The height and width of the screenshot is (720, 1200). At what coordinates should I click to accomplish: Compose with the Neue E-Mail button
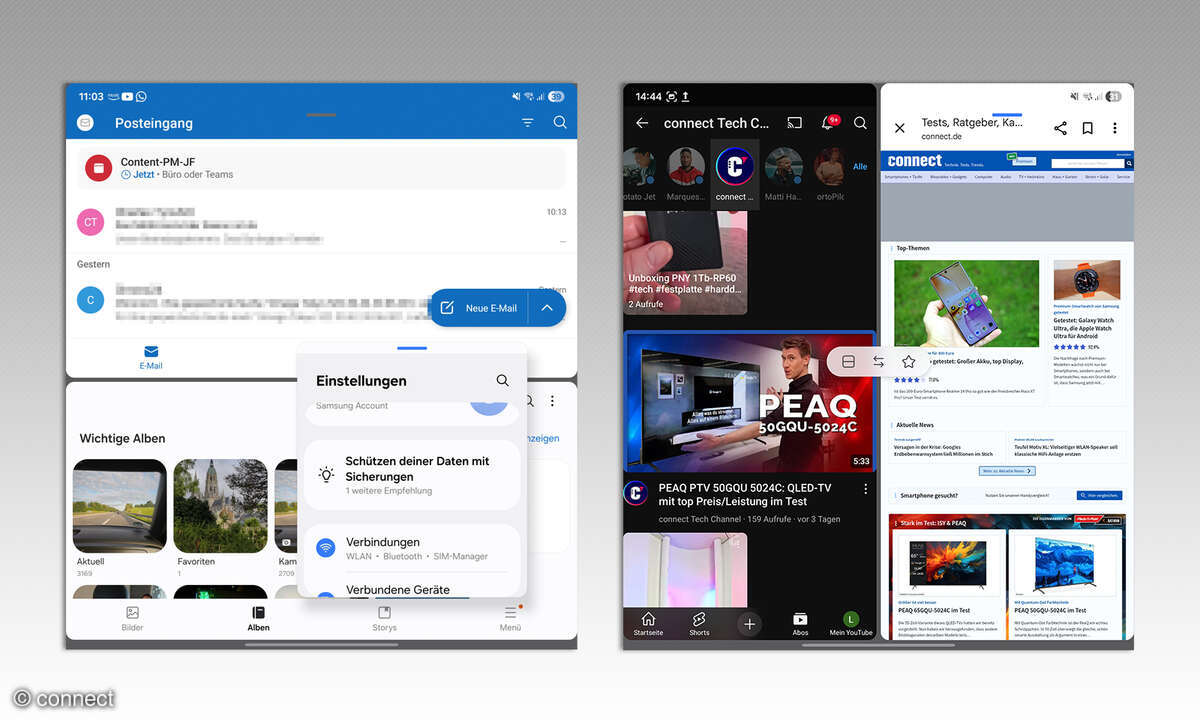pyautogui.click(x=480, y=308)
